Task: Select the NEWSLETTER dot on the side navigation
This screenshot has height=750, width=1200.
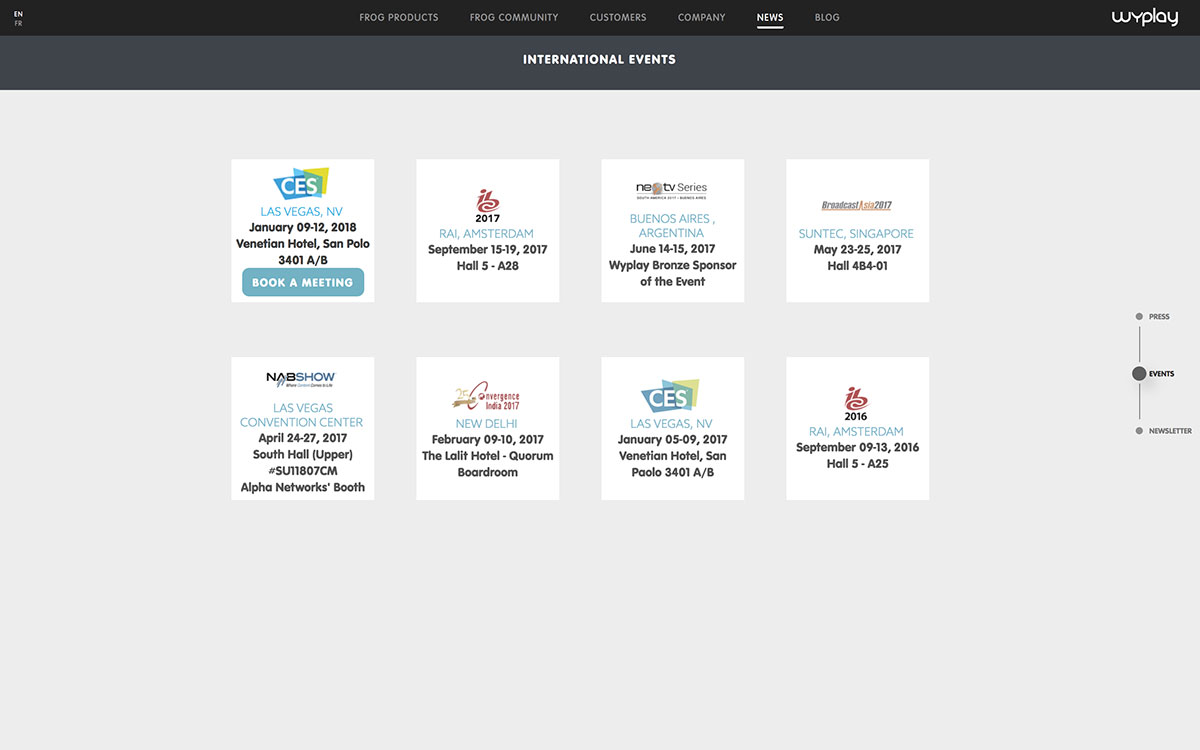Action: 1139,431
